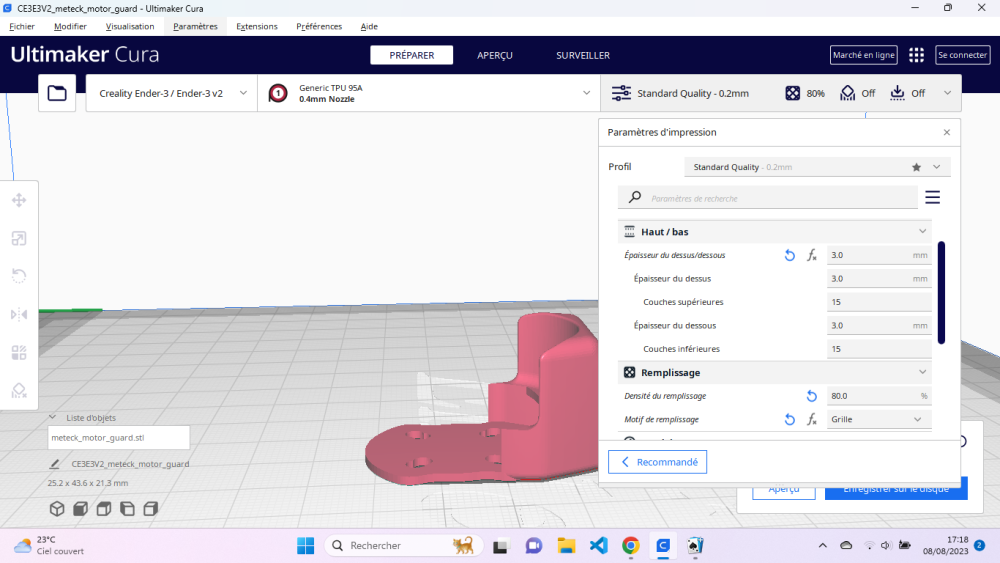Click the settings panel vertical scrollbar
The height and width of the screenshot is (563, 1000).
[941, 293]
